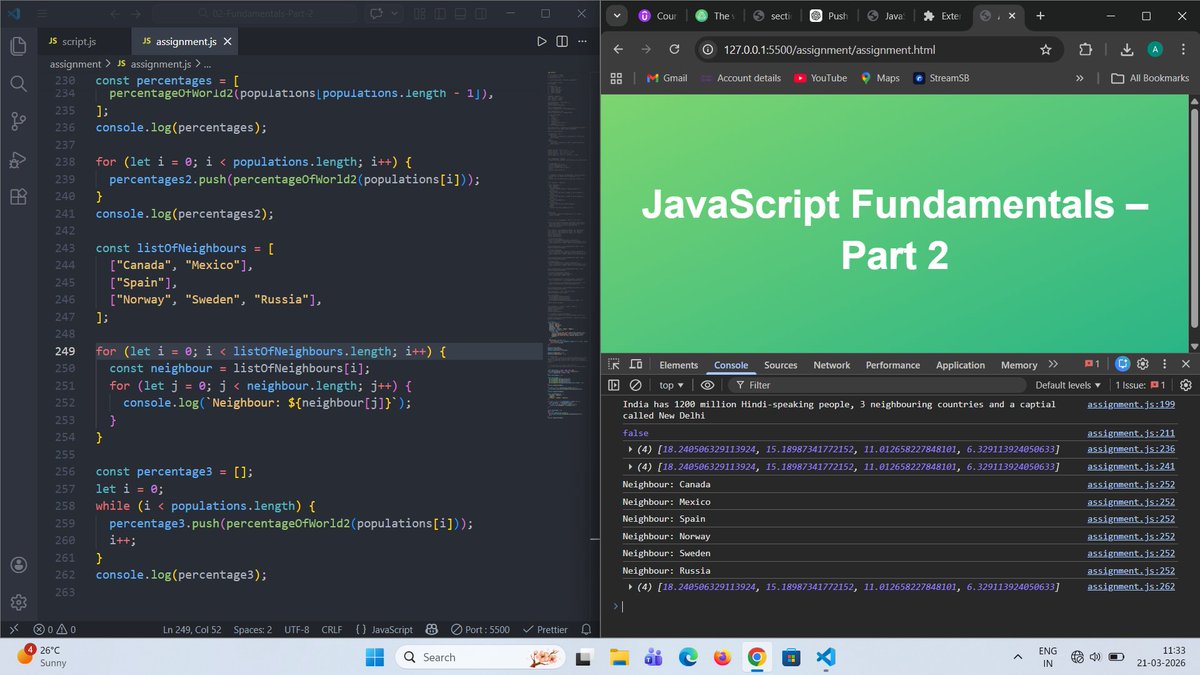The image size is (1200, 675).
Task: Switch to the Network DevTools tab
Action: point(832,365)
